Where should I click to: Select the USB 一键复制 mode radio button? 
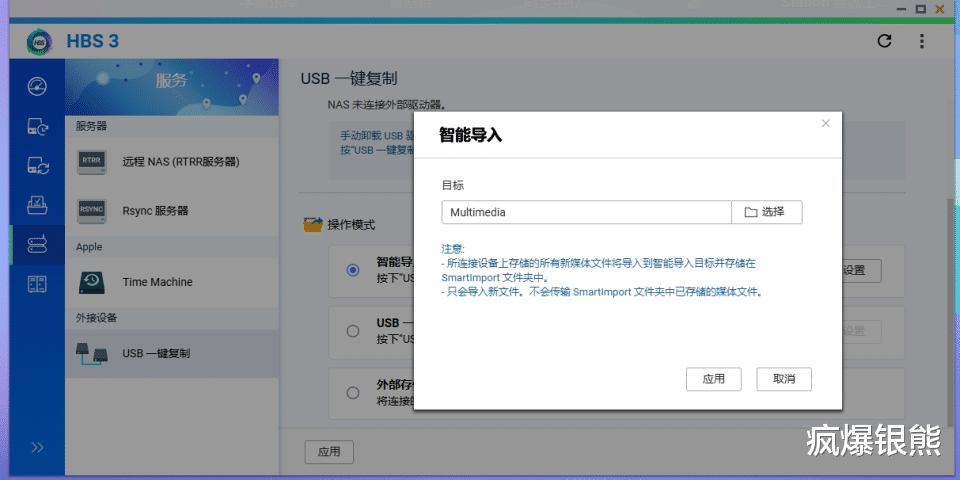tap(353, 331)
